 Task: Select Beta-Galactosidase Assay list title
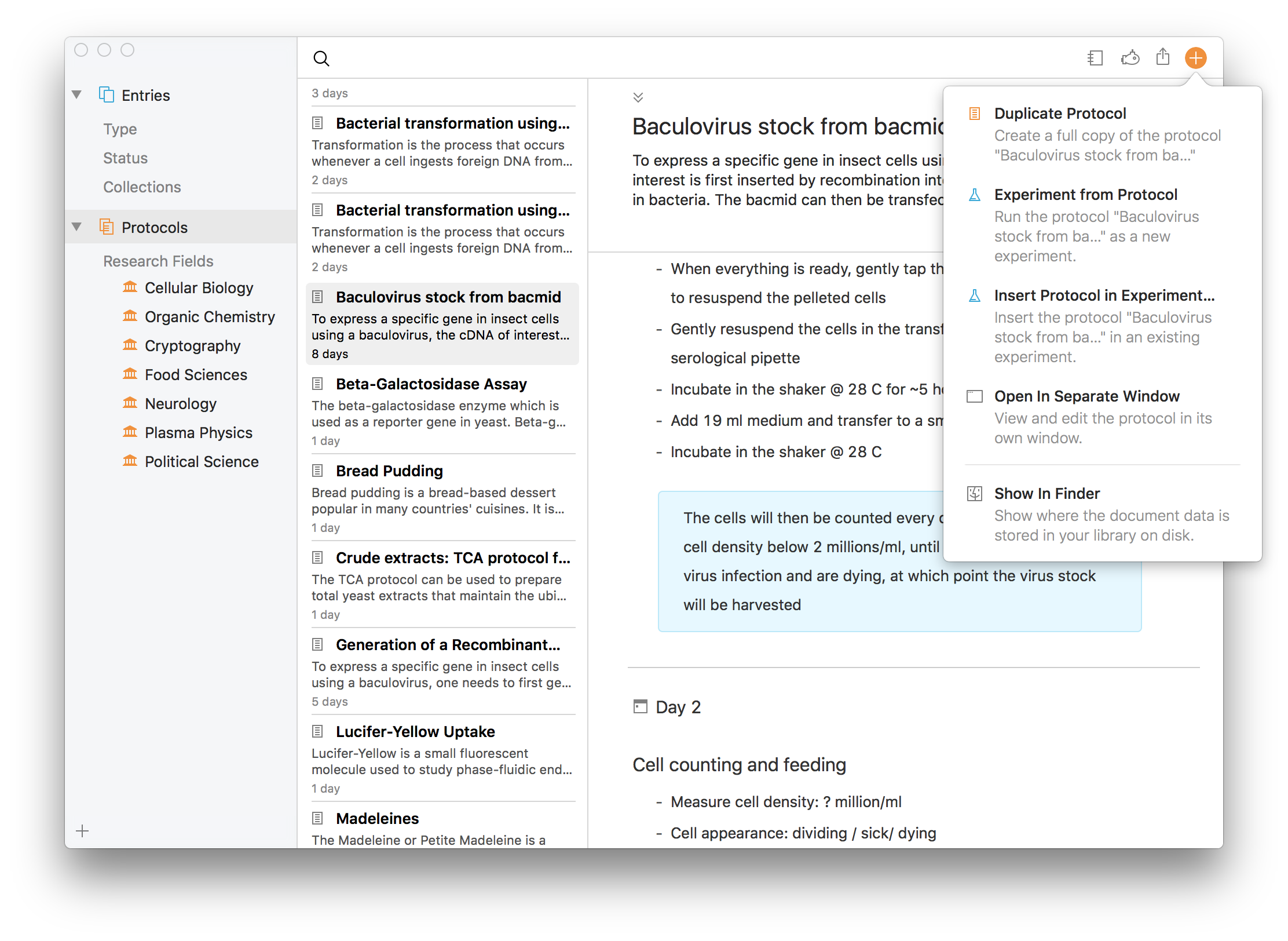(x=431, y=384)
